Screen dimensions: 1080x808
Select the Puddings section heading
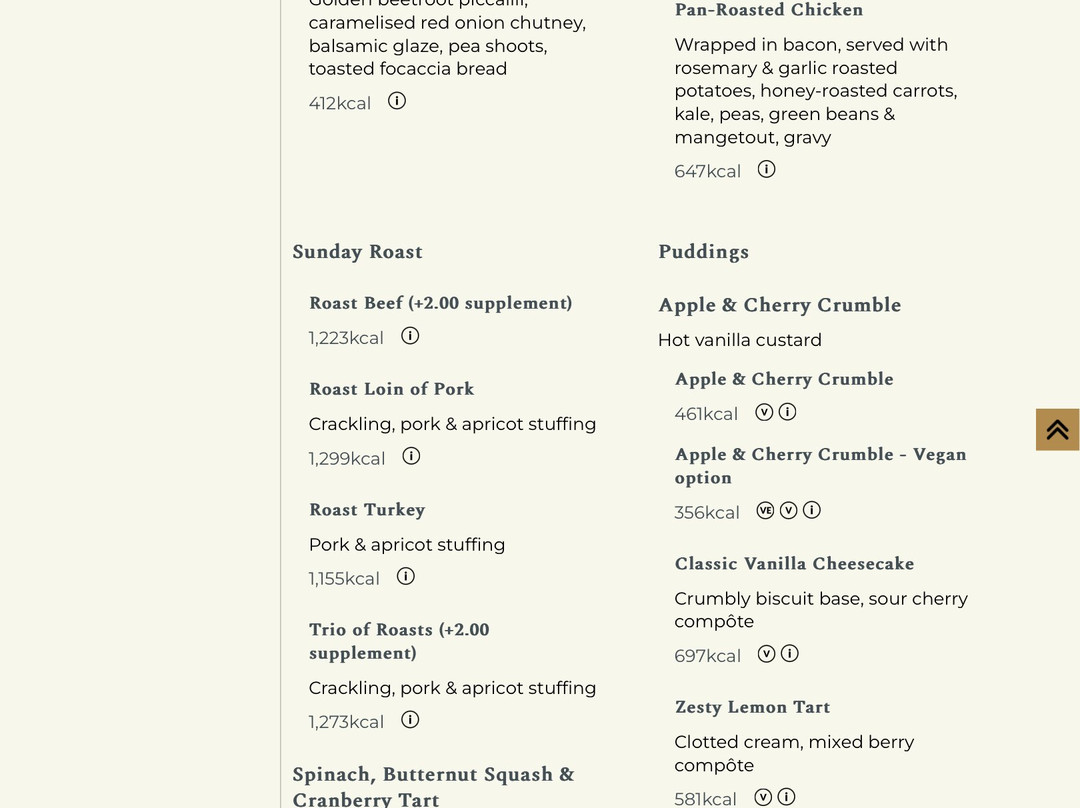click(x=703, y=252)
